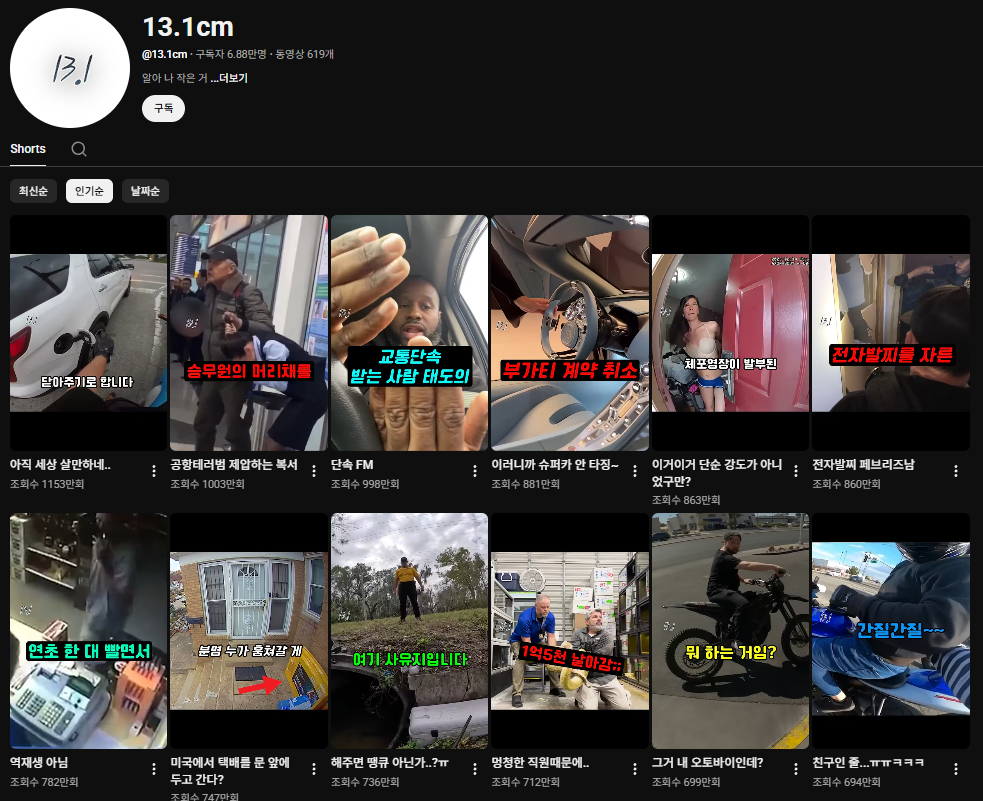
Task: Open more options for '멍청한 직원때문에..' video
Action: [635, 769]
